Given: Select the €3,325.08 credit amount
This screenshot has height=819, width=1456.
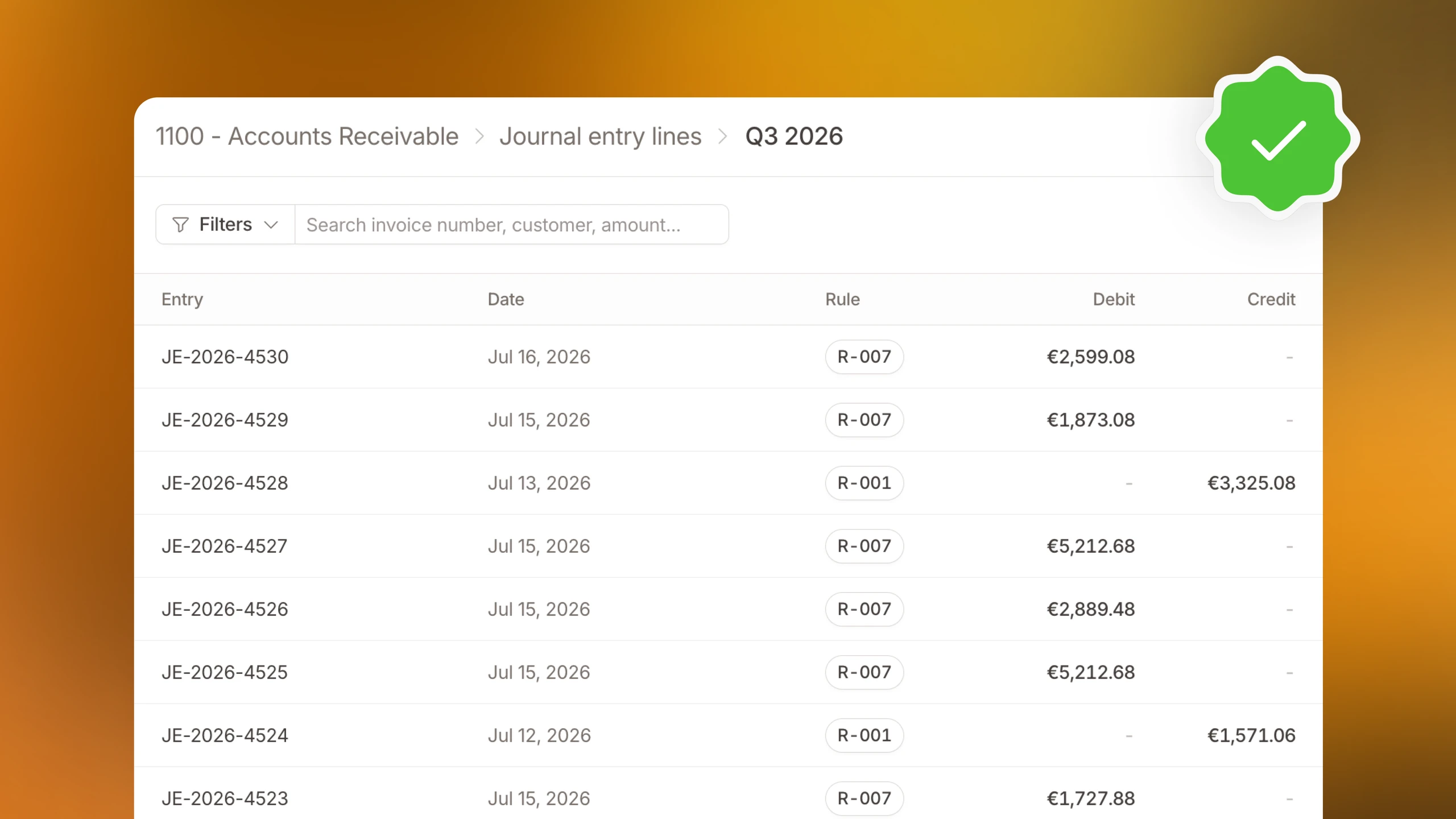Looking at the screenshot, I should tap(1251, 483).
